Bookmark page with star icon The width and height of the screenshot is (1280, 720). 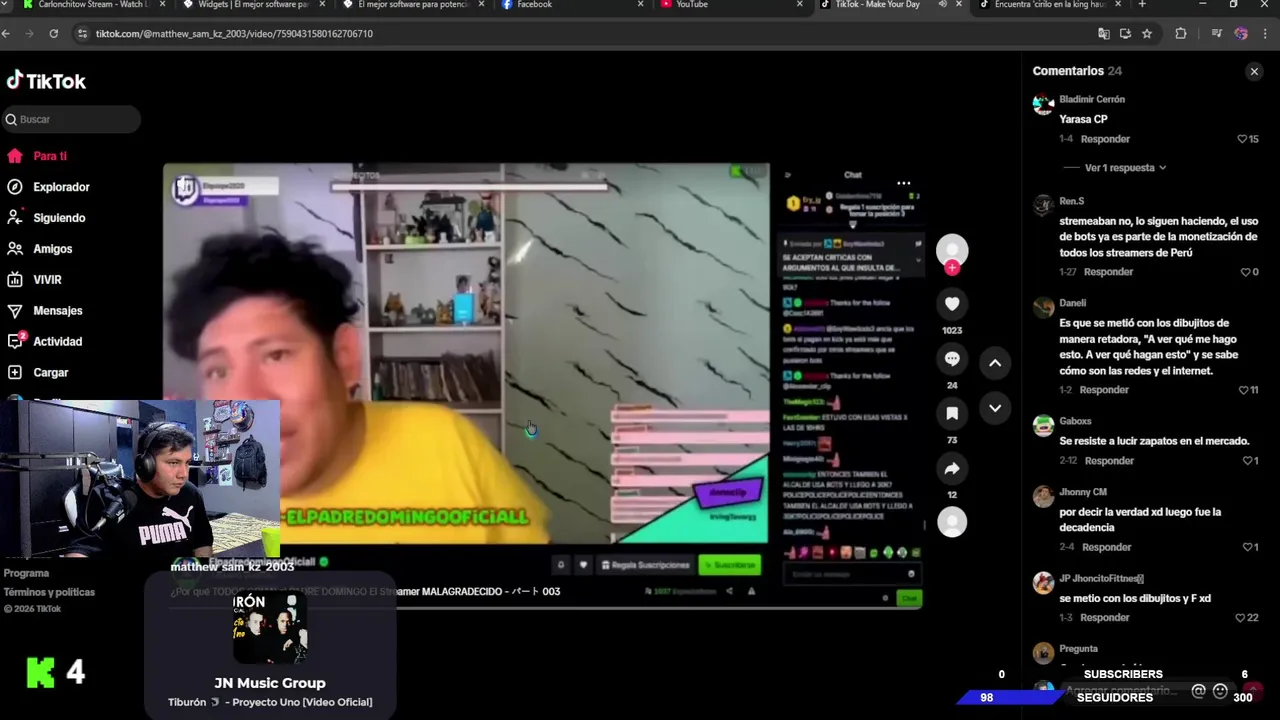1147,34
